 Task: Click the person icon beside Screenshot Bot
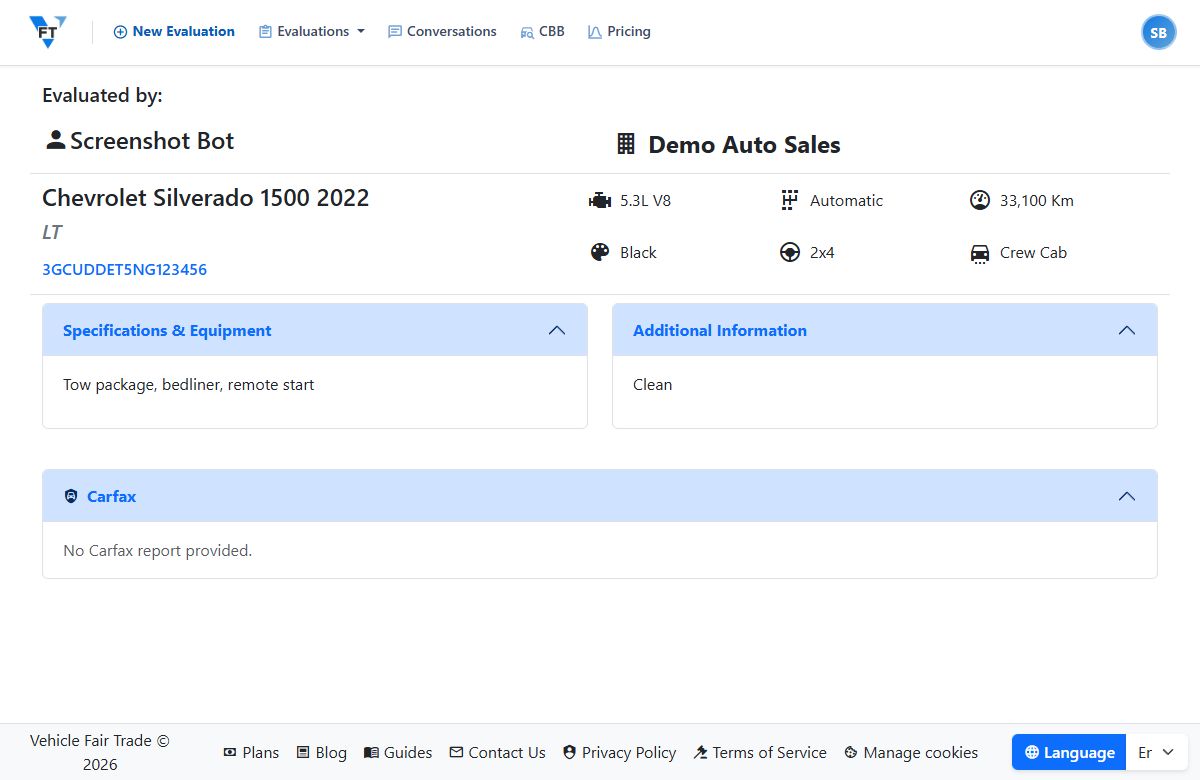coord(56,140)
